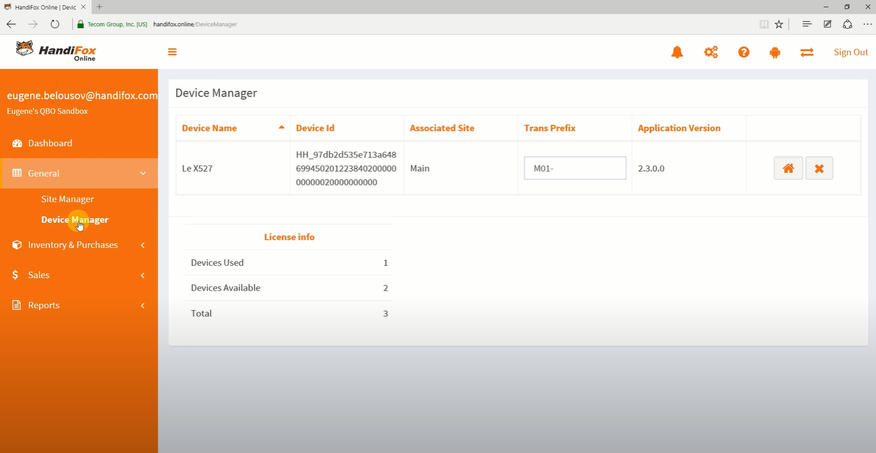Open Dashboard from the sidebar

(50, 143)
